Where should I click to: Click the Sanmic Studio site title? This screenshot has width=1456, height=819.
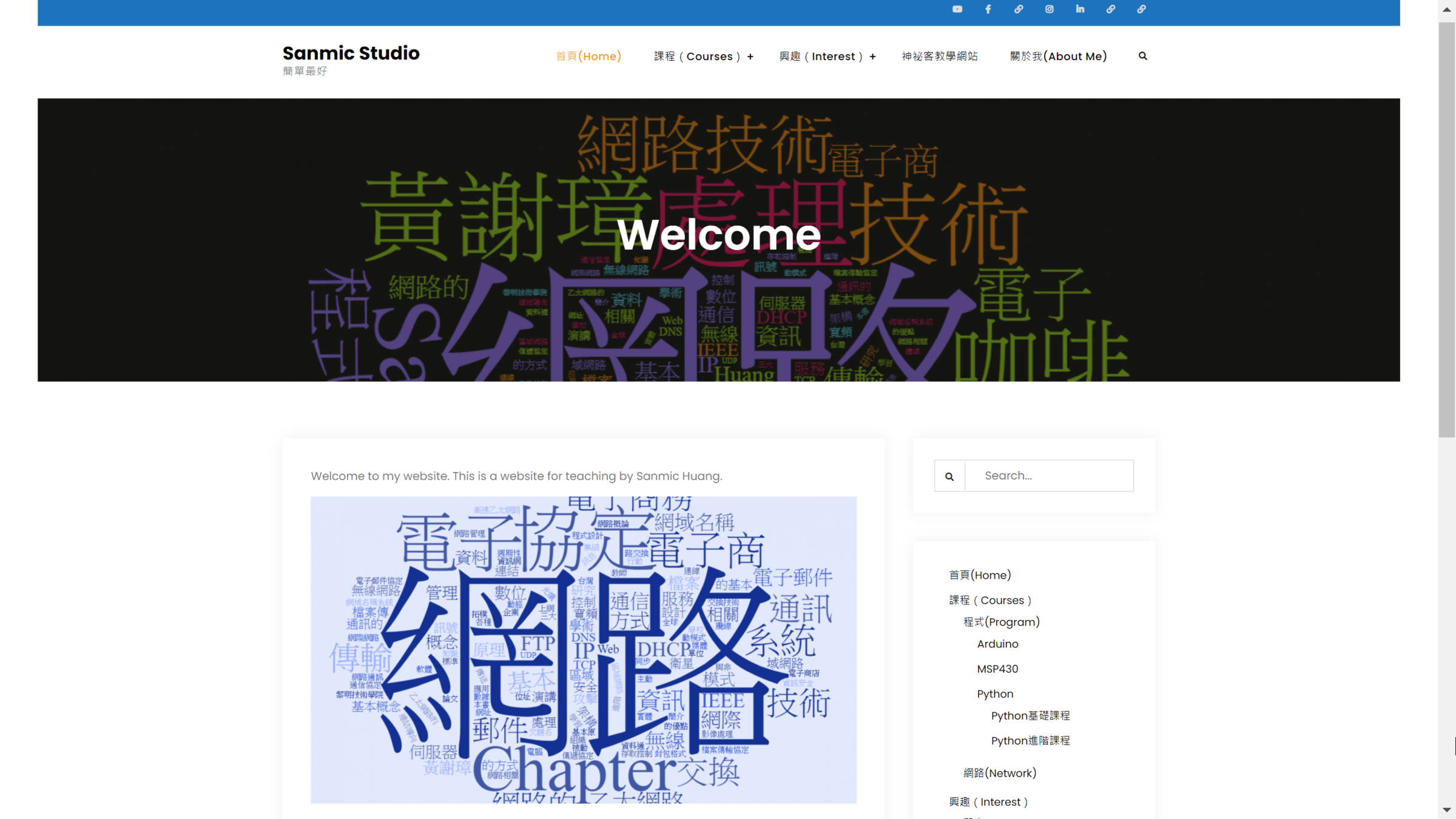351,53
